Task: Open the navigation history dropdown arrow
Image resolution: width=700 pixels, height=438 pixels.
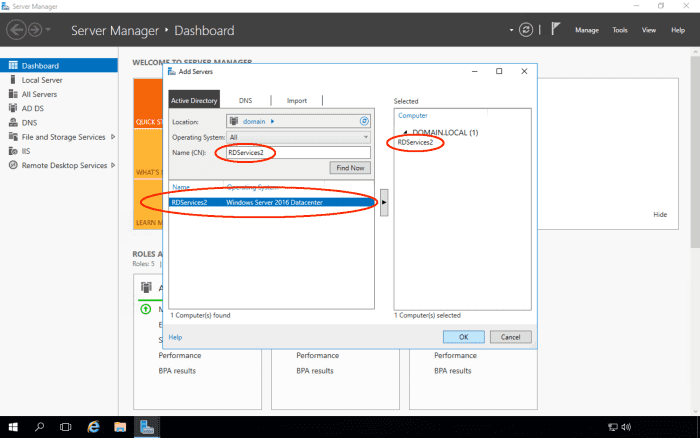Action: point(48,30)
